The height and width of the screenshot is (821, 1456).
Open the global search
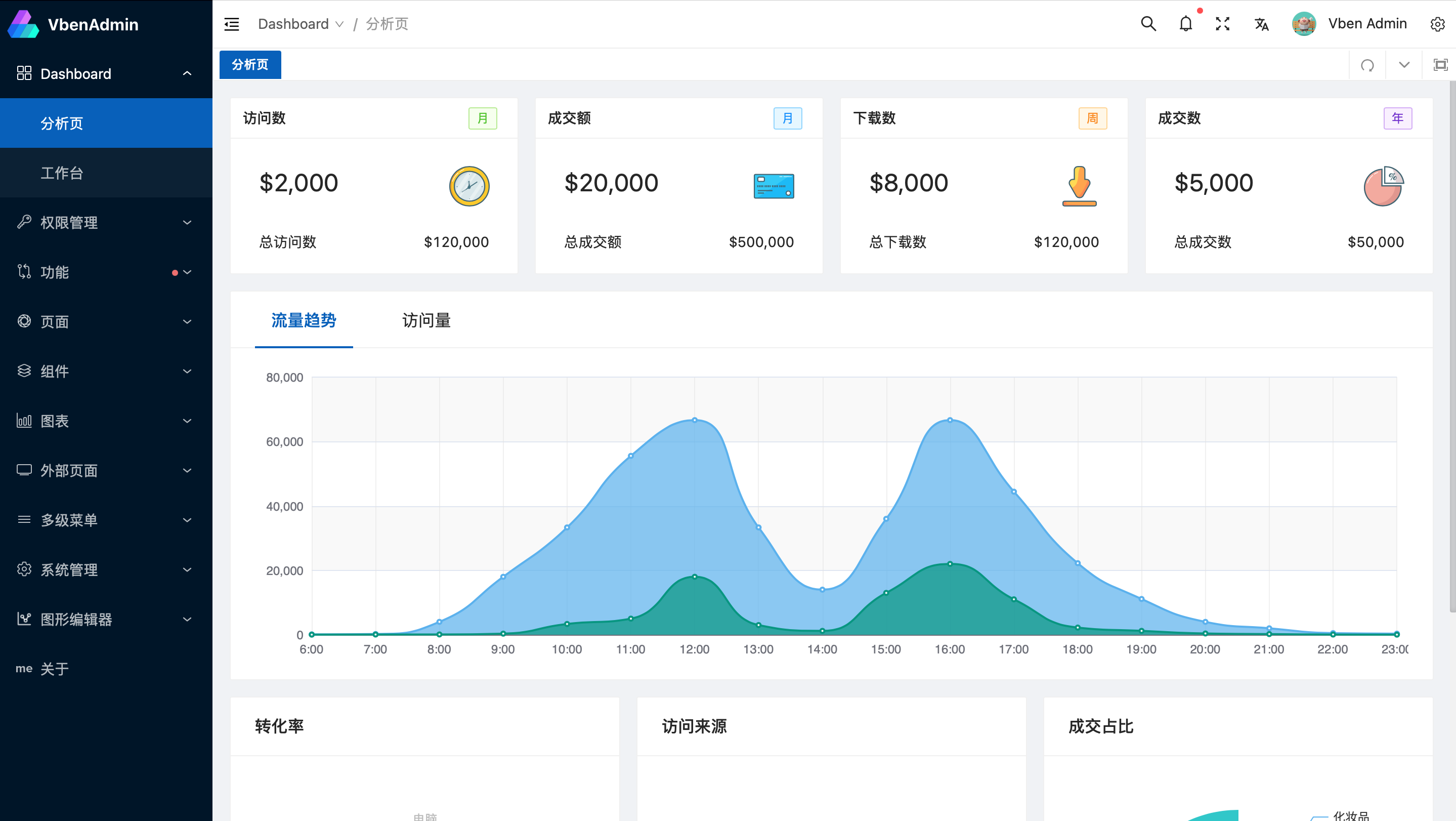click(1148, 24)
